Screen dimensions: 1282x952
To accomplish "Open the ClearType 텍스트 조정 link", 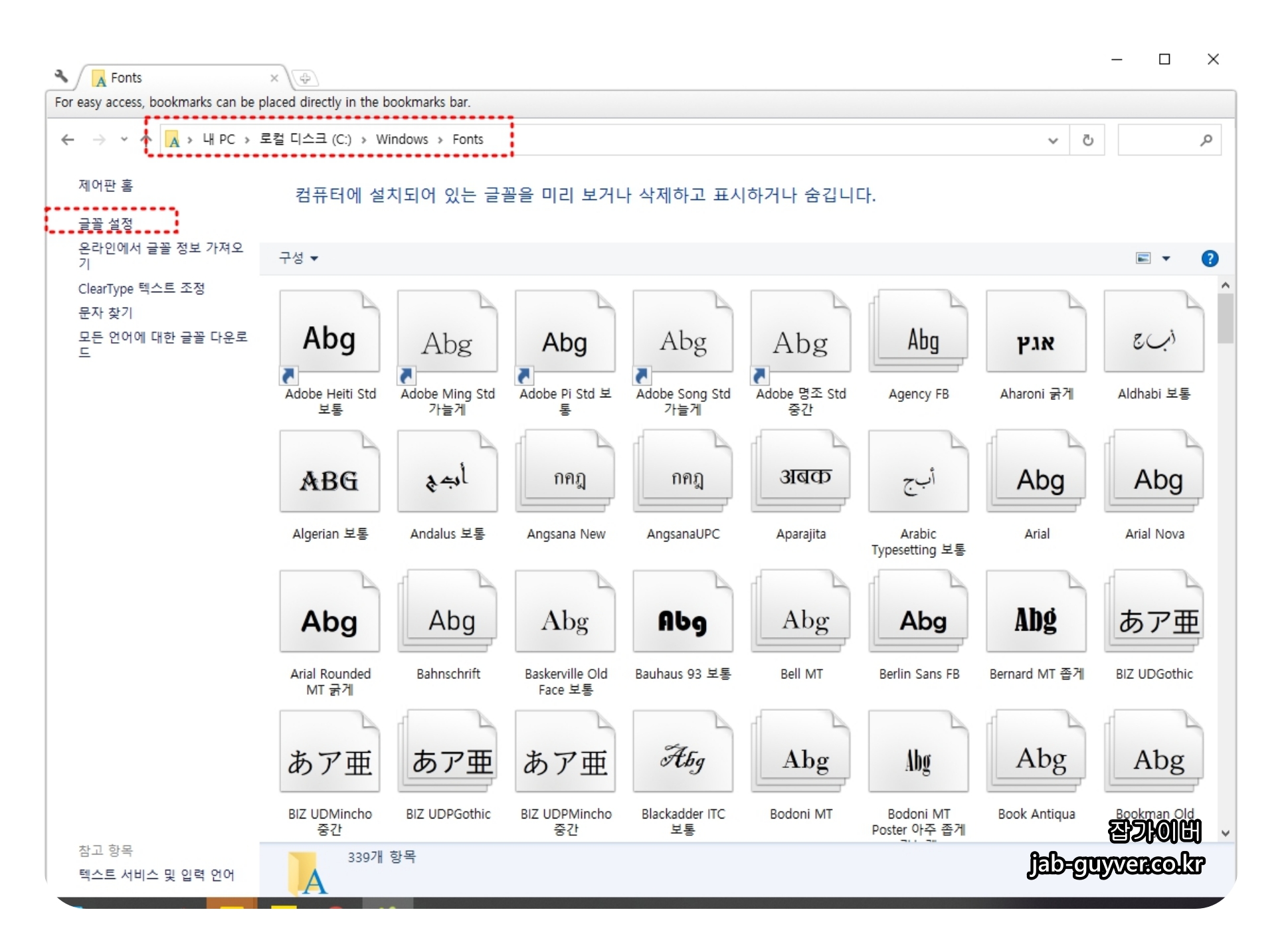I will coord(141,288).
